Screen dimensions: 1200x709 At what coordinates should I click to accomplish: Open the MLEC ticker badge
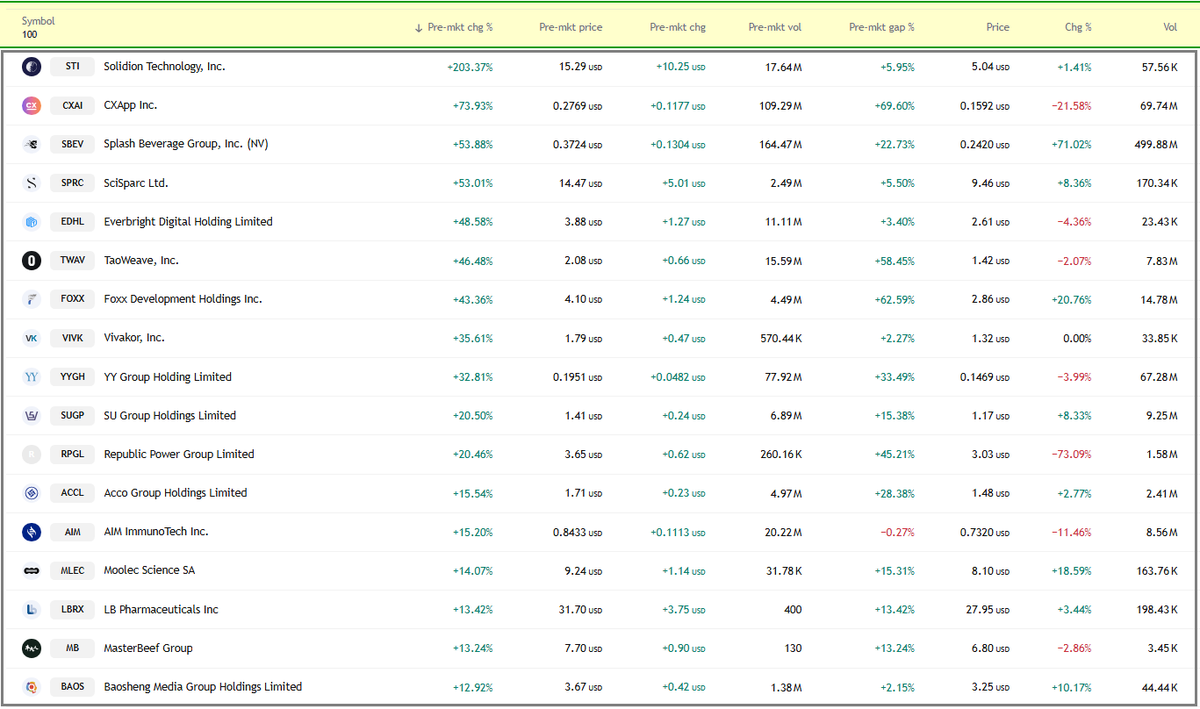click(x=72, y=570)
